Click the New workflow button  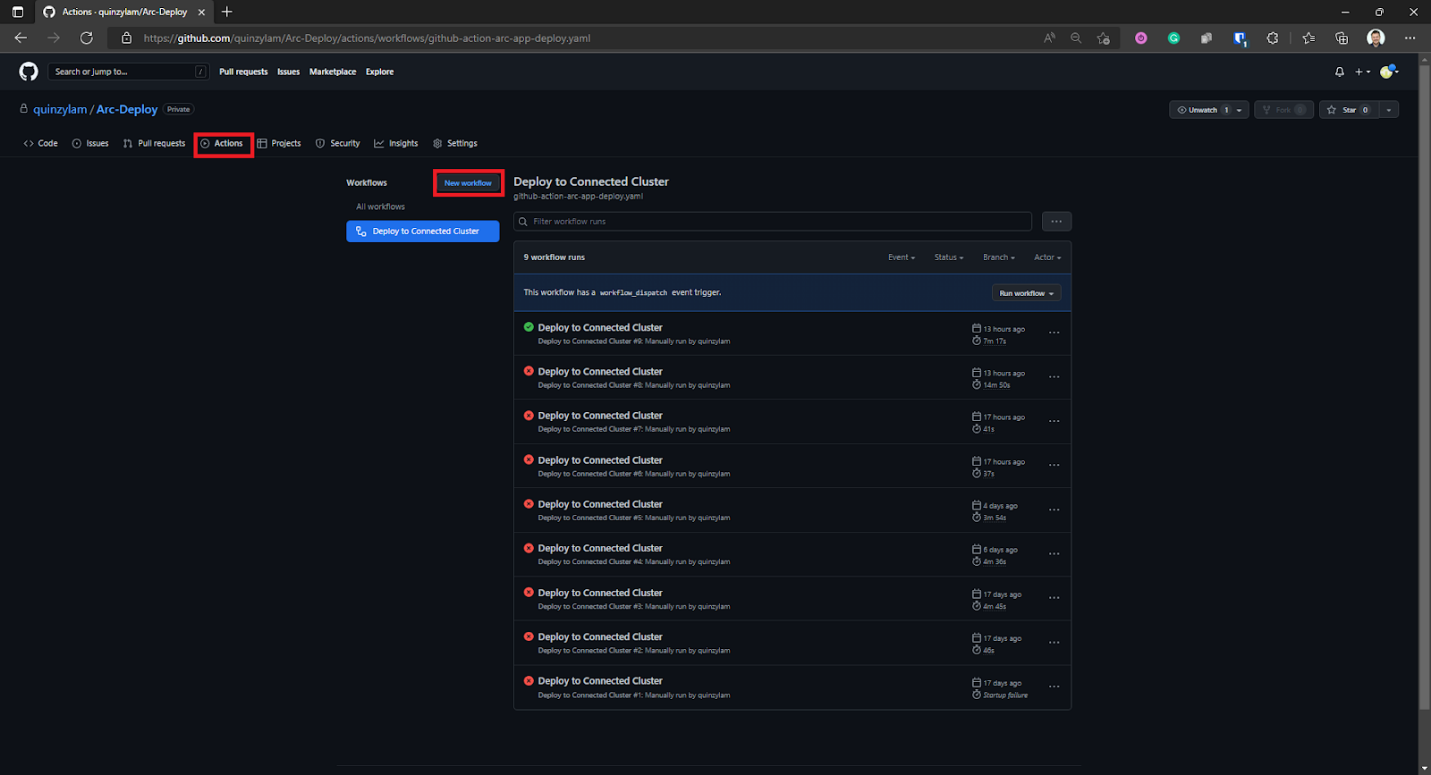click(x=468, y=183)
